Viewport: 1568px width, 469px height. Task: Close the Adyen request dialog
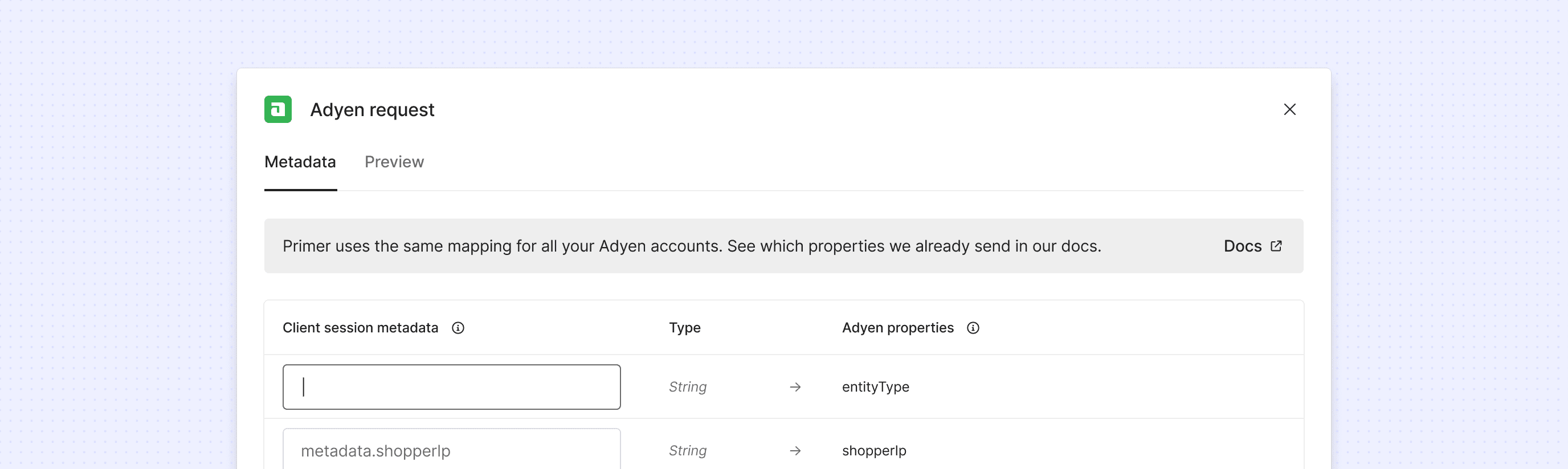click(1289, 109)
